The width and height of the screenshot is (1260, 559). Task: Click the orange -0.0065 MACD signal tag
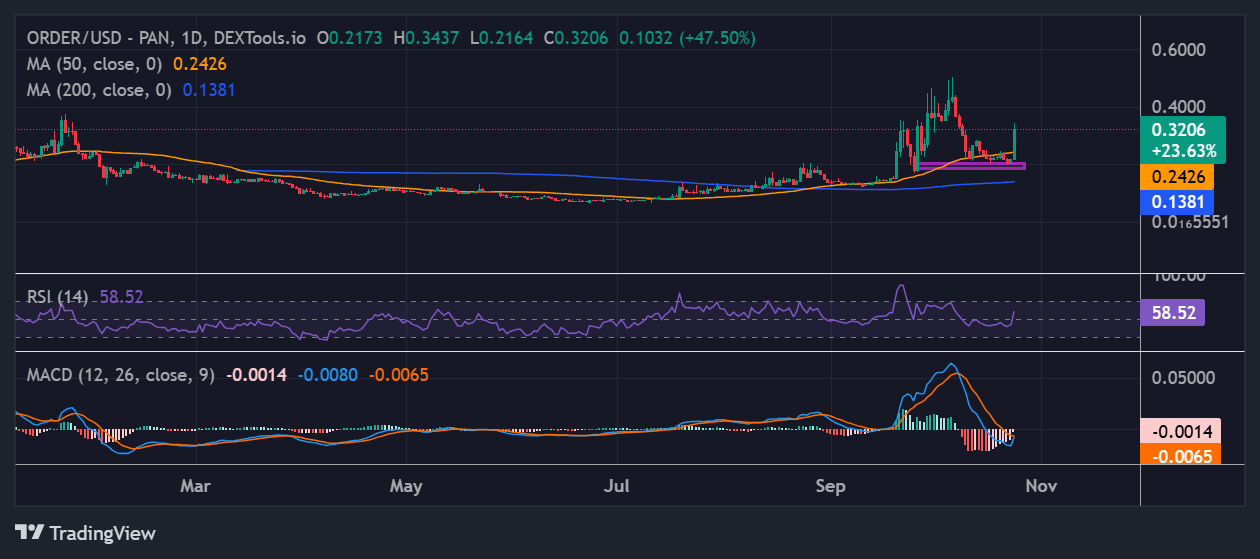1177,456
